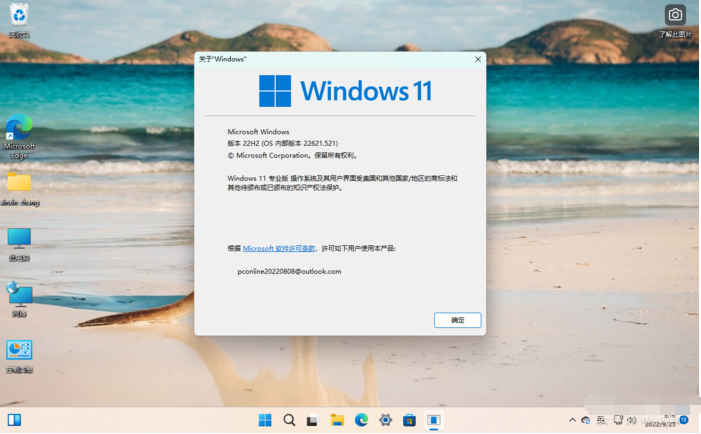Screen dimensions: 701x434
Task: Open Microsoft Store from taskbar
Action: pos(409,420)
